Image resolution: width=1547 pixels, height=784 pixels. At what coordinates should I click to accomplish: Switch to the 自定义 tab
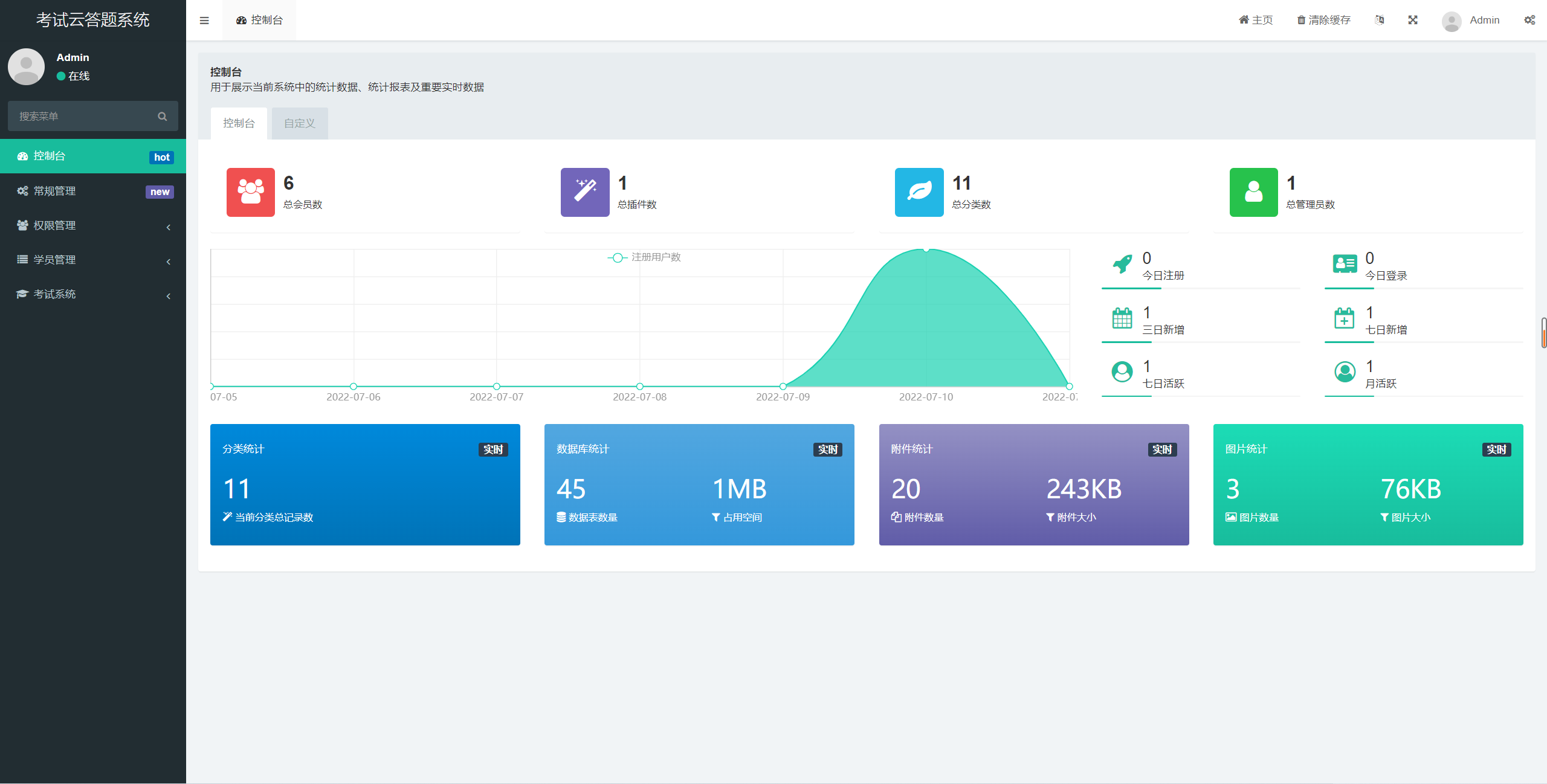(x=300, y=123)
